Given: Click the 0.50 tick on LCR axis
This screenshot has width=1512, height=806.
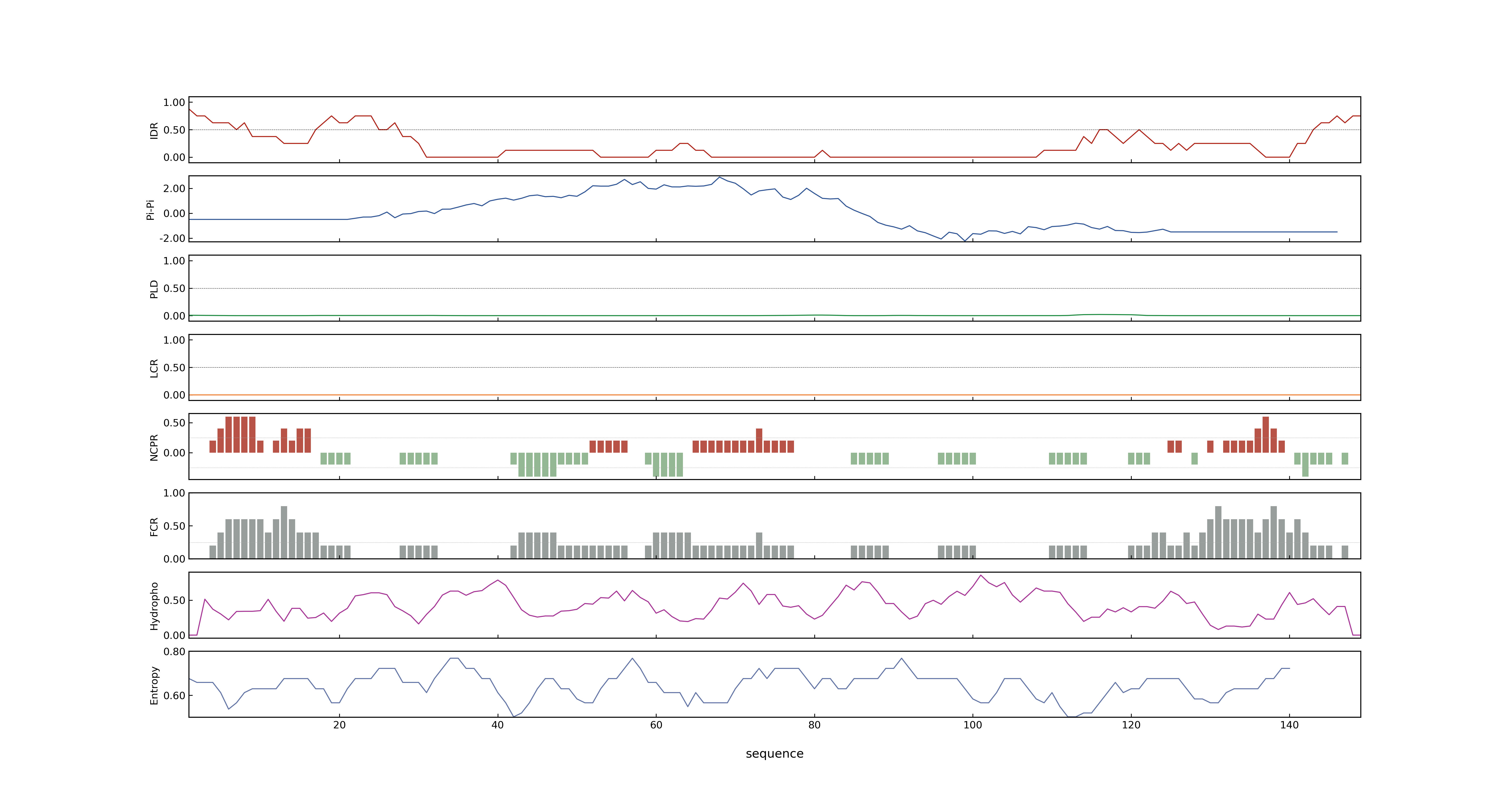Looking at the screenshot, I should click(x=174, y=368).
